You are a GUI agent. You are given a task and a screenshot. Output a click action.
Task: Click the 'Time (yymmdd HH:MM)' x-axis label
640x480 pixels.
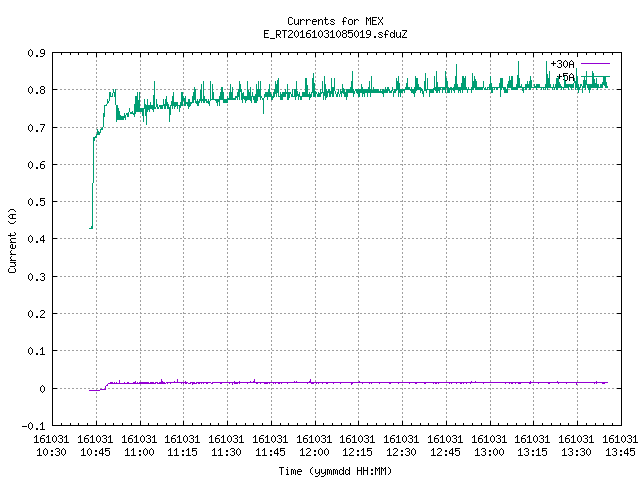click(x=335, y=471)
